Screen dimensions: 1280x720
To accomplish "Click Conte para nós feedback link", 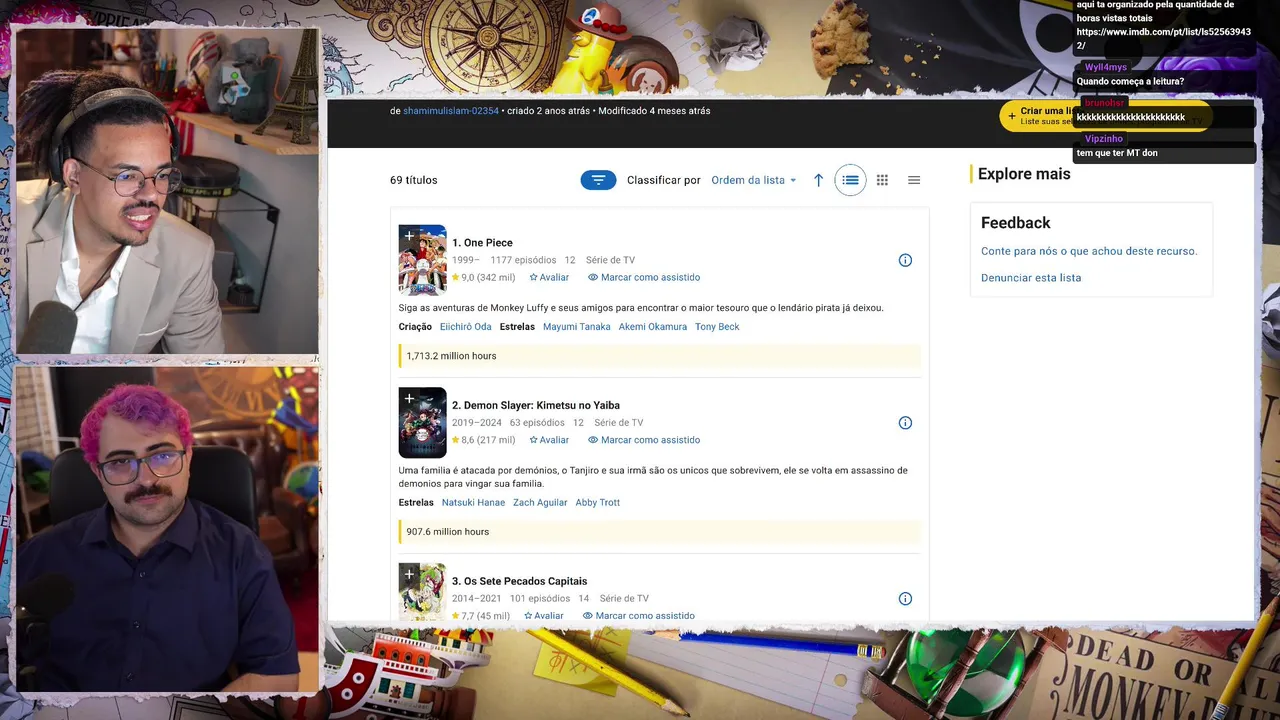I will [1089, 251].
